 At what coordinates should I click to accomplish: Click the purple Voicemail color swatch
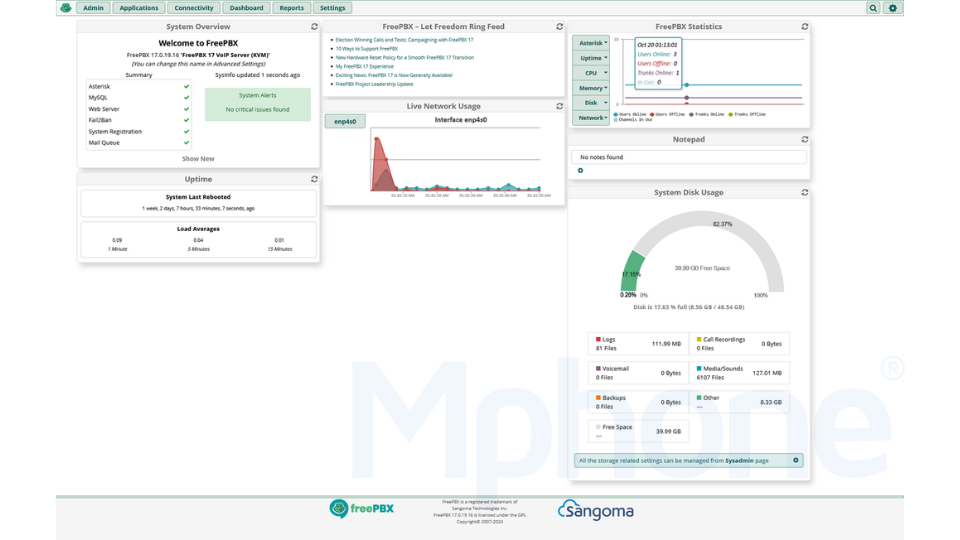(x=598, y=368)
